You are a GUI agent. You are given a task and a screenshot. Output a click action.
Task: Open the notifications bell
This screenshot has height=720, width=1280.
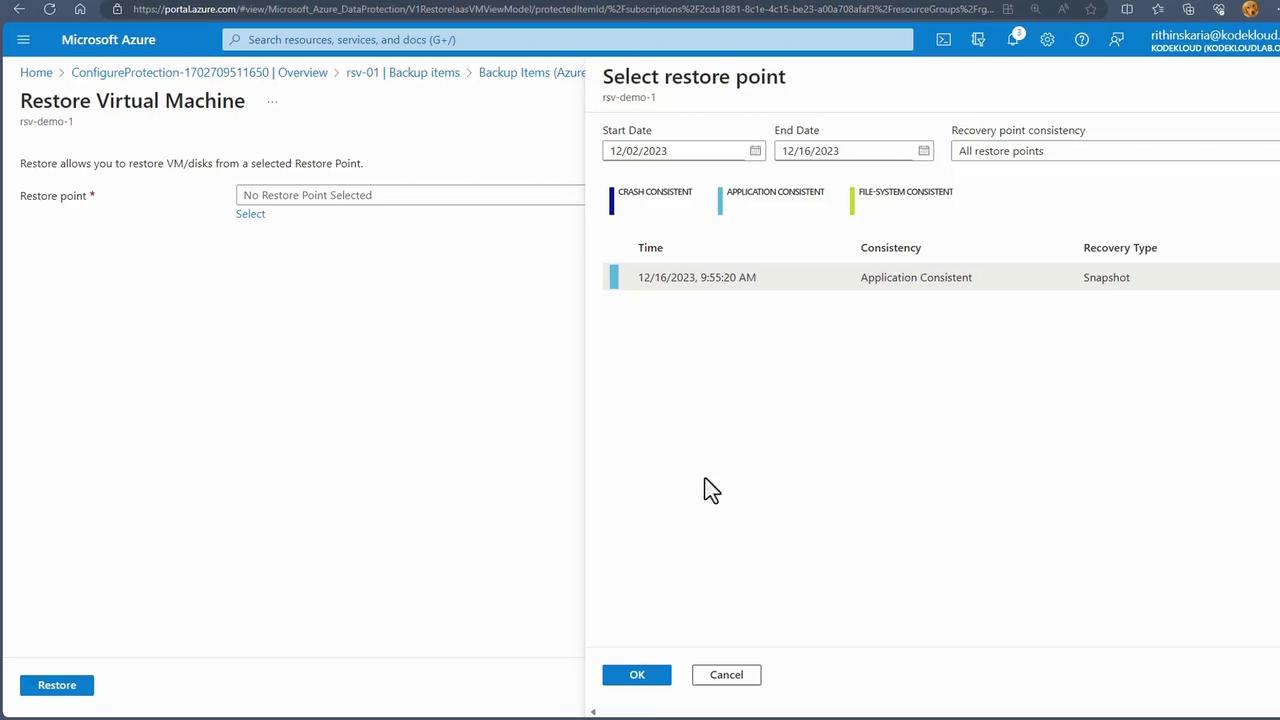(x=1013, y=39)
